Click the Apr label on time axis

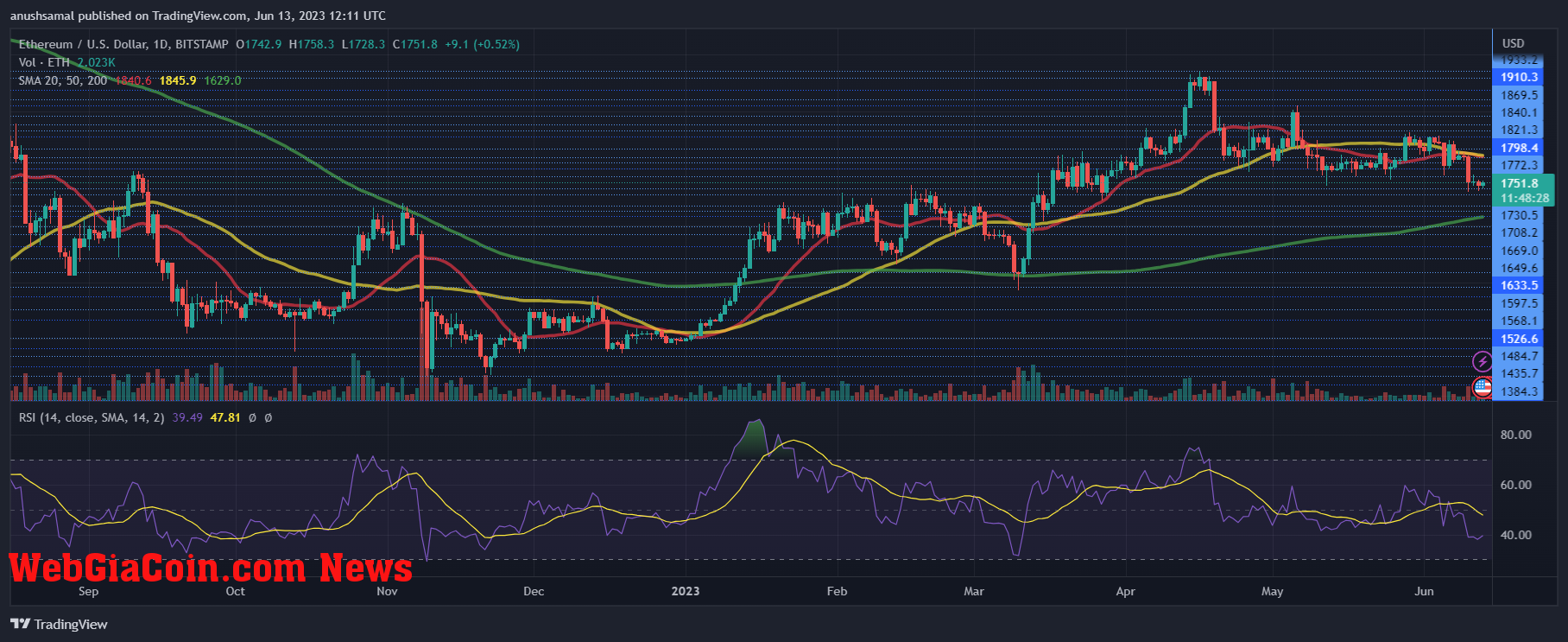point(1125,591)
